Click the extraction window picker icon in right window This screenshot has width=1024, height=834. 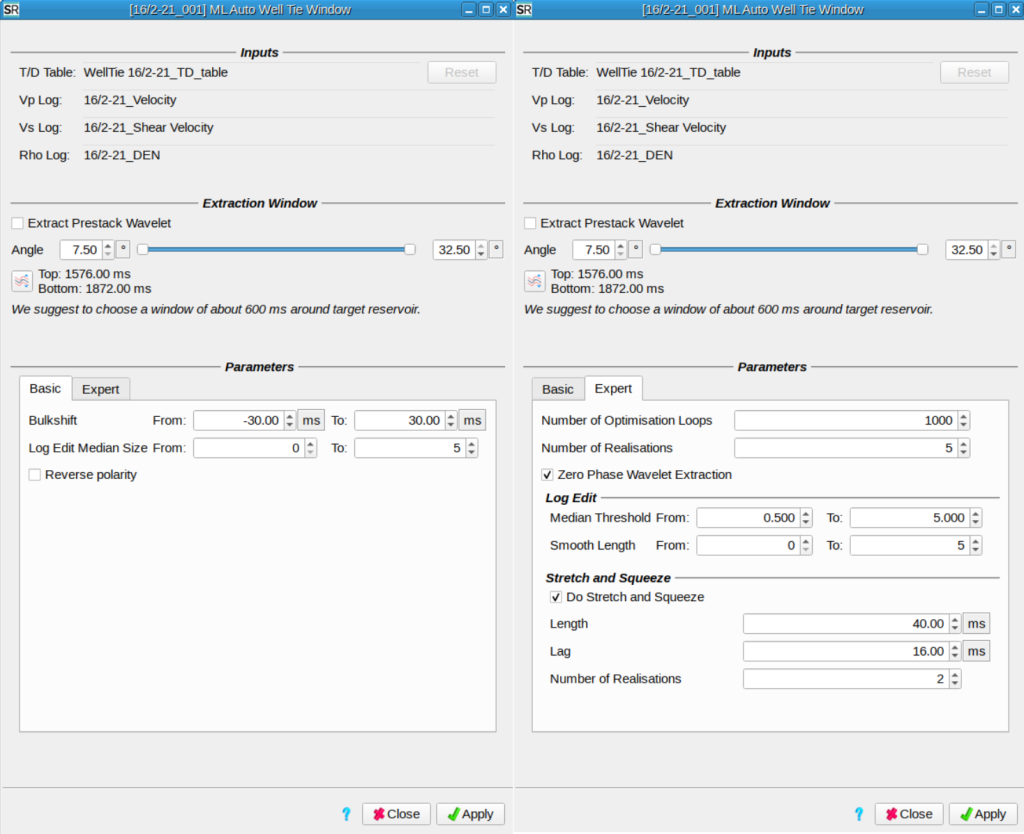535,281
